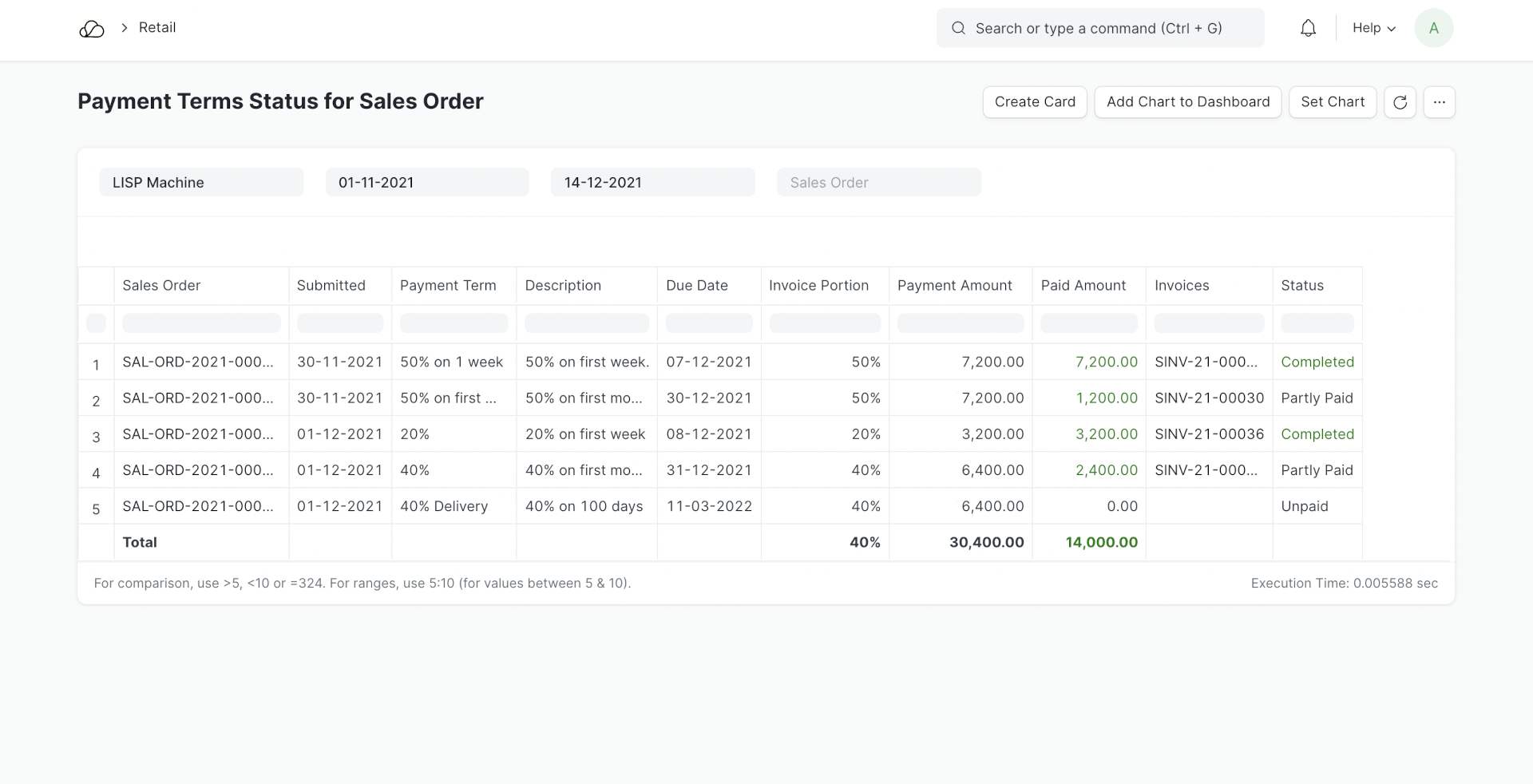Expand the Help dropdown
This screenshot has width=1533, height=784.
click(x=1373, y=29)
